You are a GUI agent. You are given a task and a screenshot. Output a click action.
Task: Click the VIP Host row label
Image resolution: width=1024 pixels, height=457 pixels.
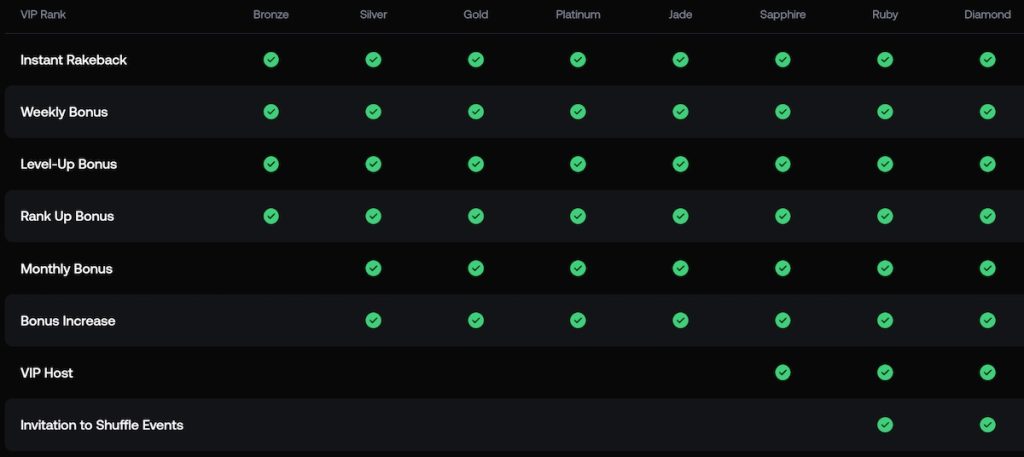click(x=47, y=373)
